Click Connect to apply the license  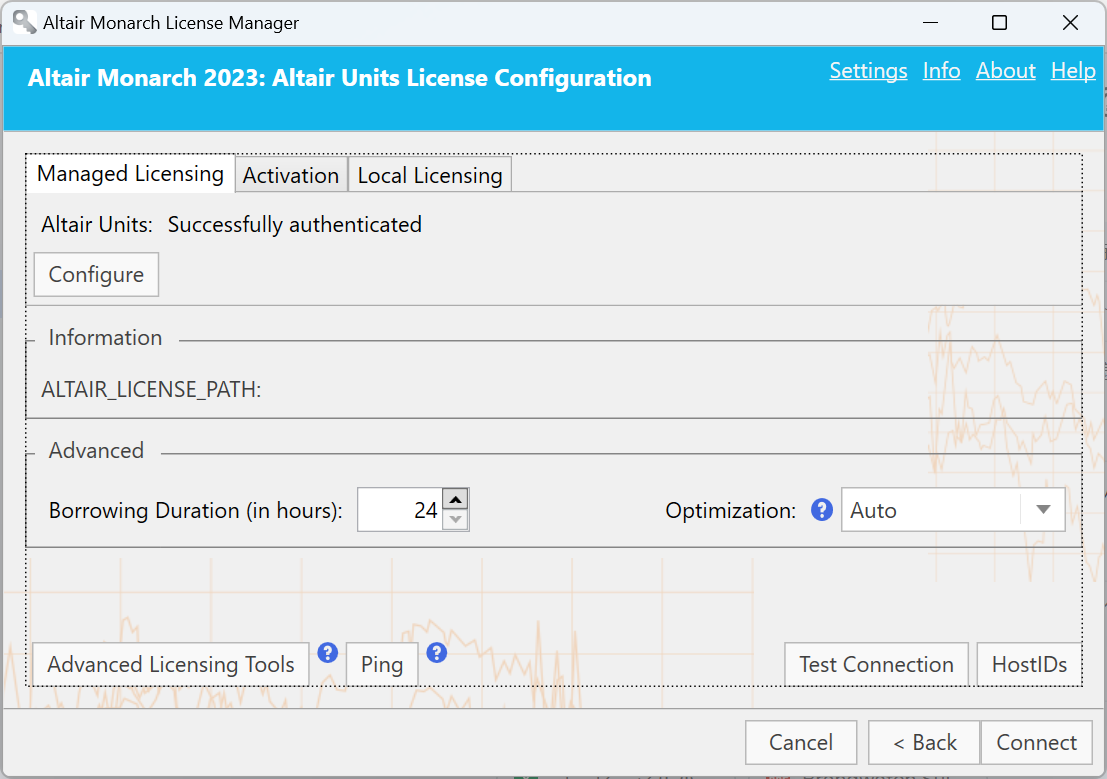pos(1036,742)
